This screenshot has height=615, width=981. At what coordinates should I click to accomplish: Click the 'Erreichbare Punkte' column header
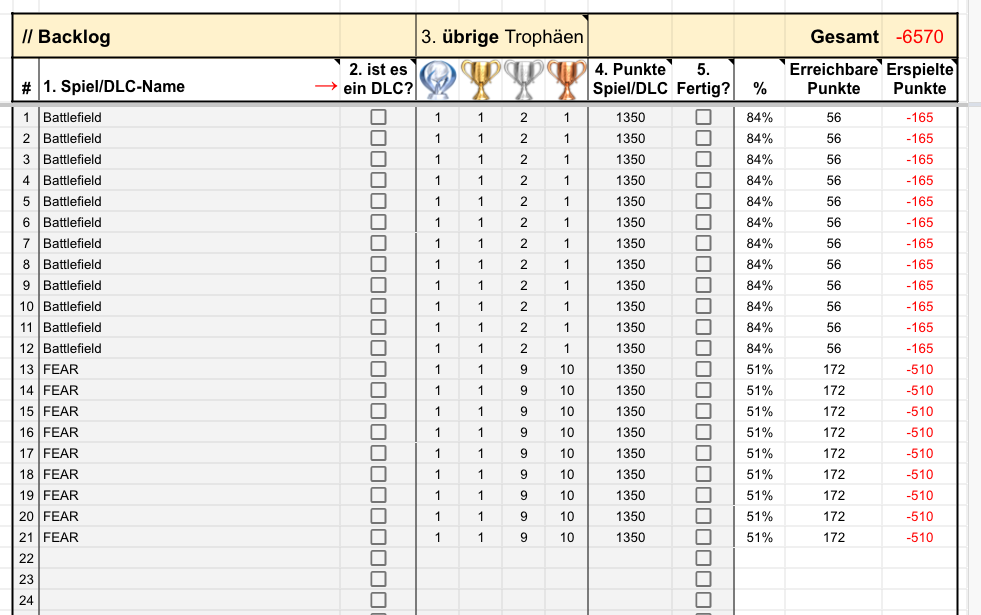tap(833, 79)
